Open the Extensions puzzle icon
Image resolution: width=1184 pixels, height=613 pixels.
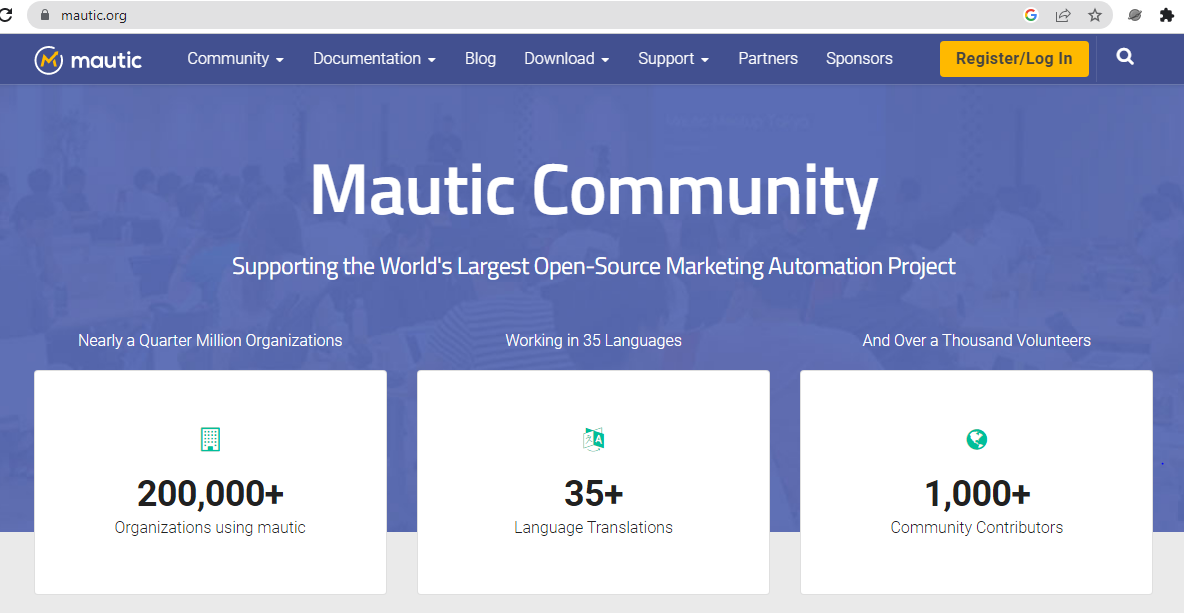point(1167,15)
